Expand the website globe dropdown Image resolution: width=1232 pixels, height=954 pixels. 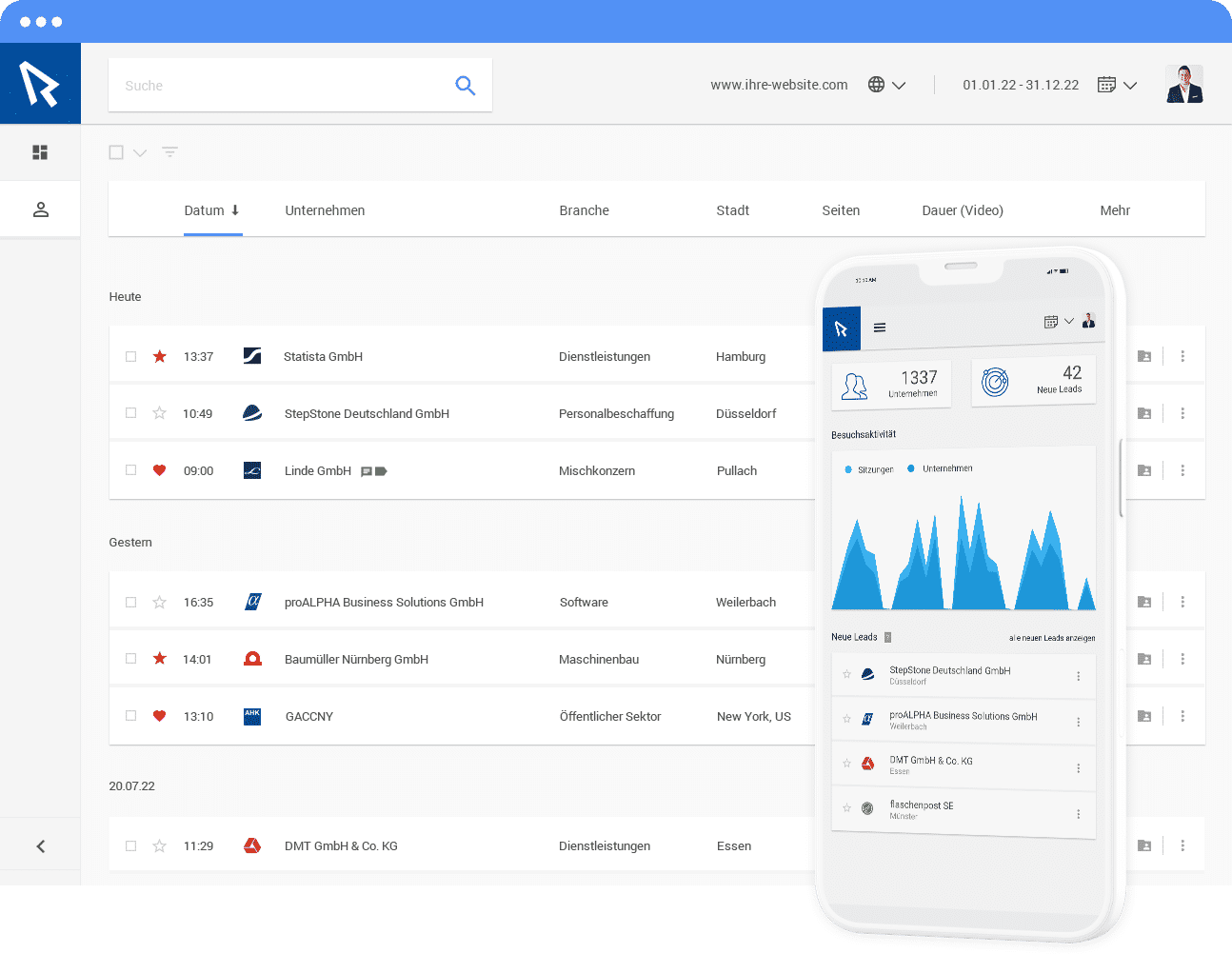coord(886,85)
